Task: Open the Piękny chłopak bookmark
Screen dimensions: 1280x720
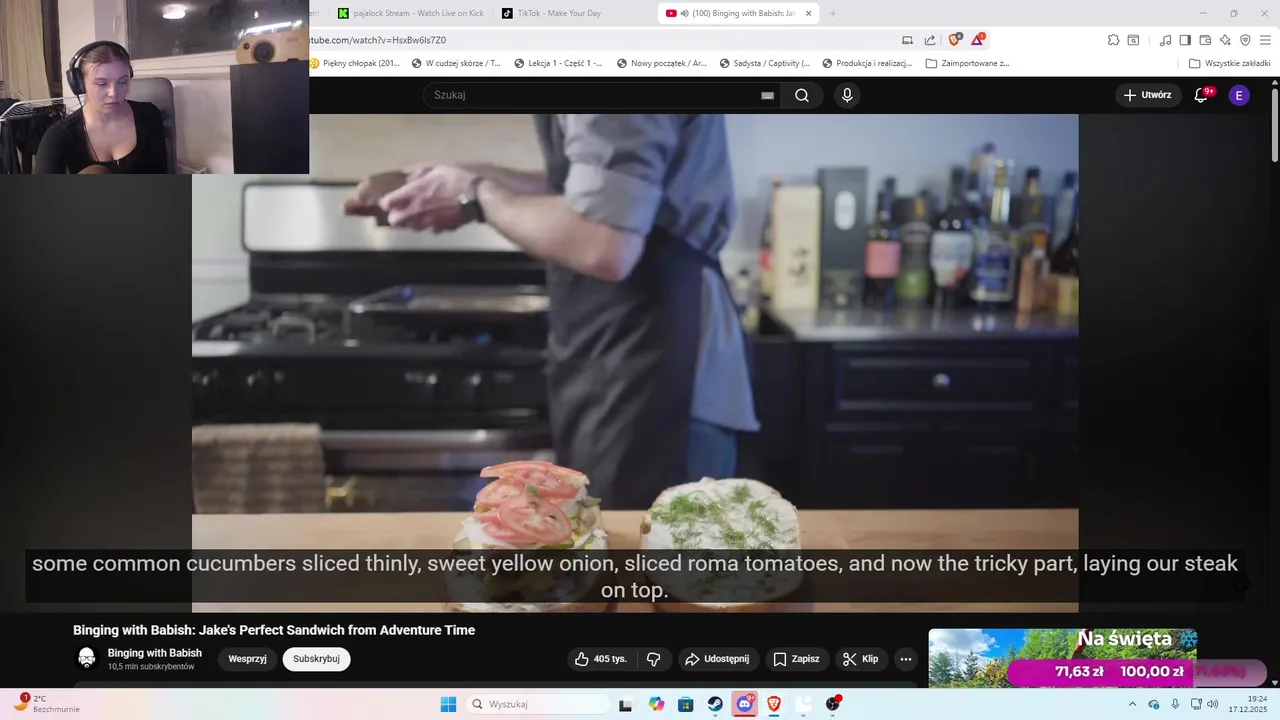Action: (355, 63)
